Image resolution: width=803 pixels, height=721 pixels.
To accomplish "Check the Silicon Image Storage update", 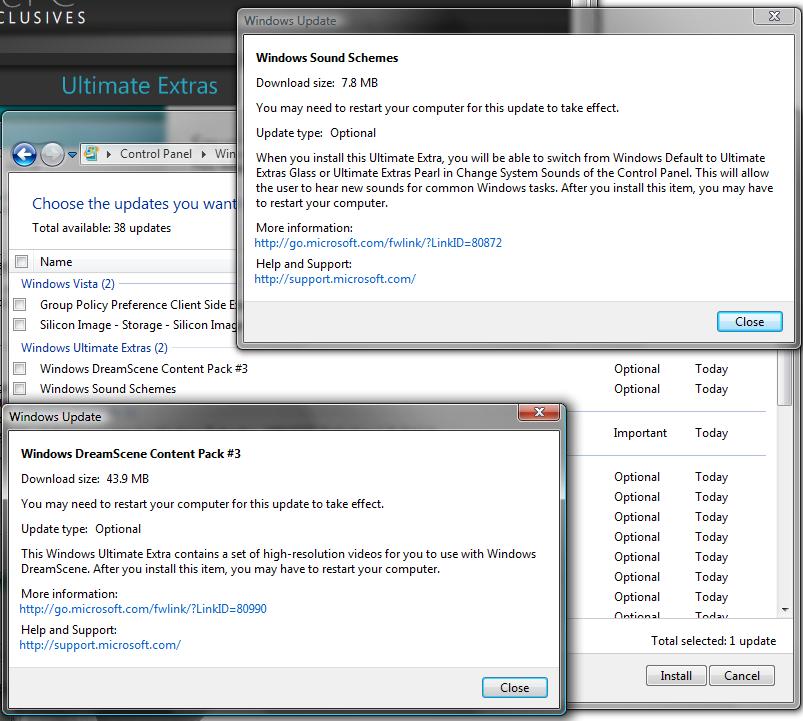I will [20, 325].
